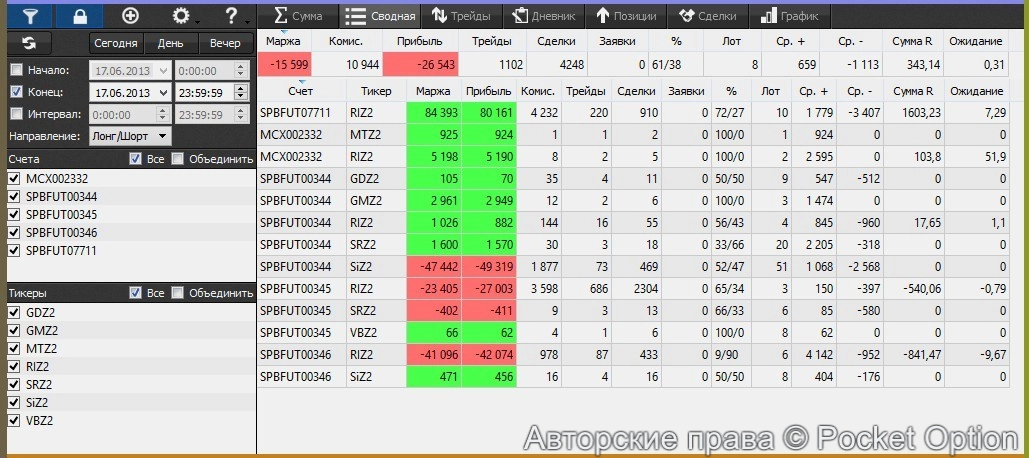Click the refresh arrows icon
The height and width of the screenshot is (458, 1029).
point(28,43)
